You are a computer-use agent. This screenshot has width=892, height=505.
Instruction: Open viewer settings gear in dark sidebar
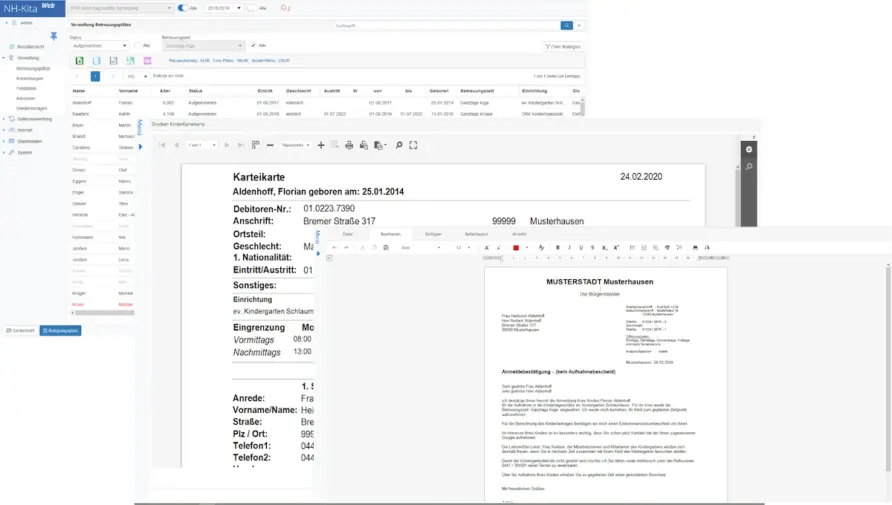(x=748, y=148)
